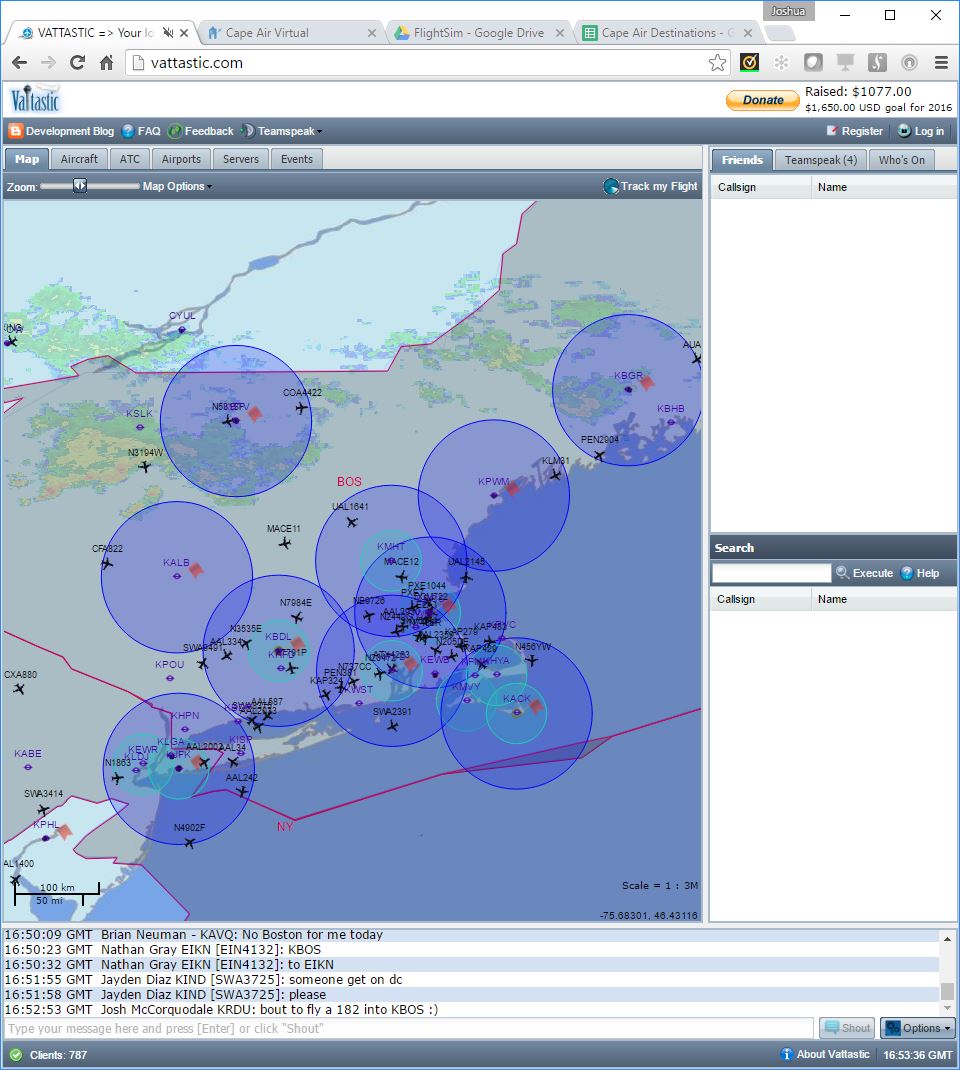Click the green connection status icon
The image size is (960, 1070).
click(x=16, y=1055)
